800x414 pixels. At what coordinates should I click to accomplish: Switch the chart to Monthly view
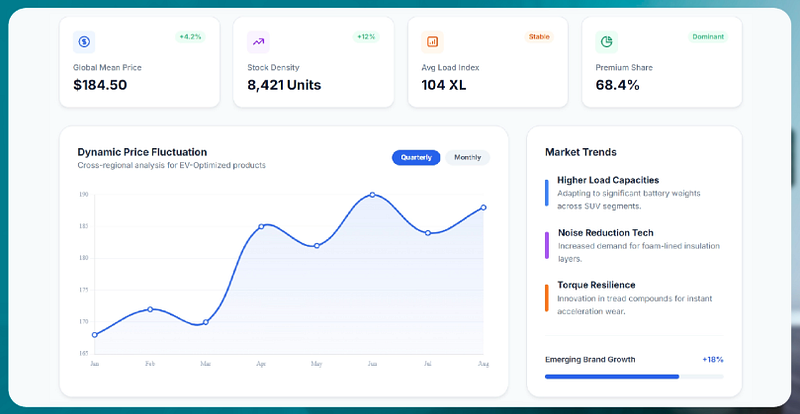coord(467,157)
